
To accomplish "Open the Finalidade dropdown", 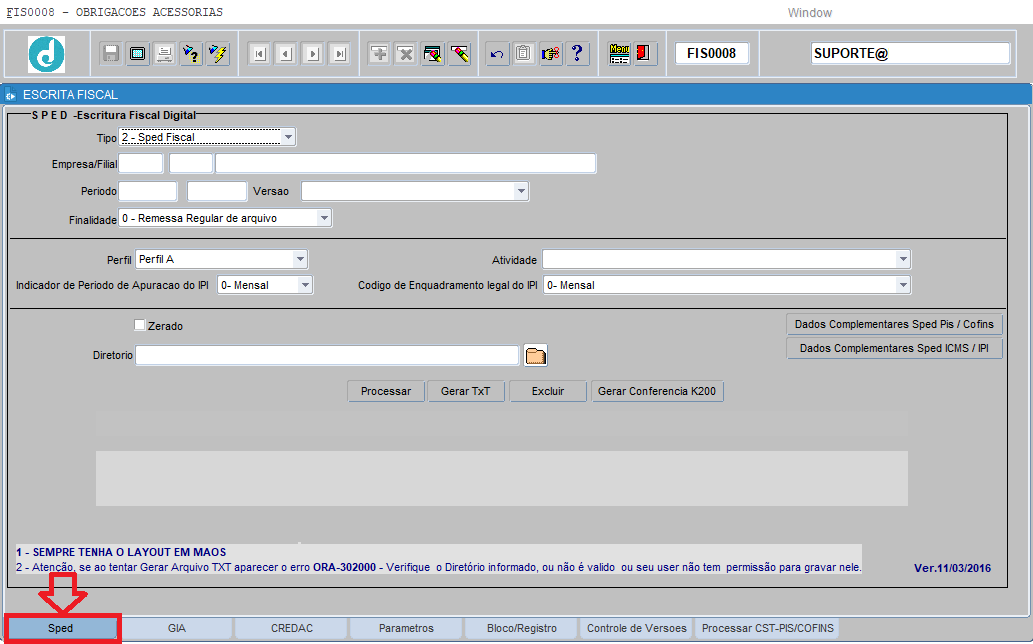I will pyautogui.click(x=323, y=218).
